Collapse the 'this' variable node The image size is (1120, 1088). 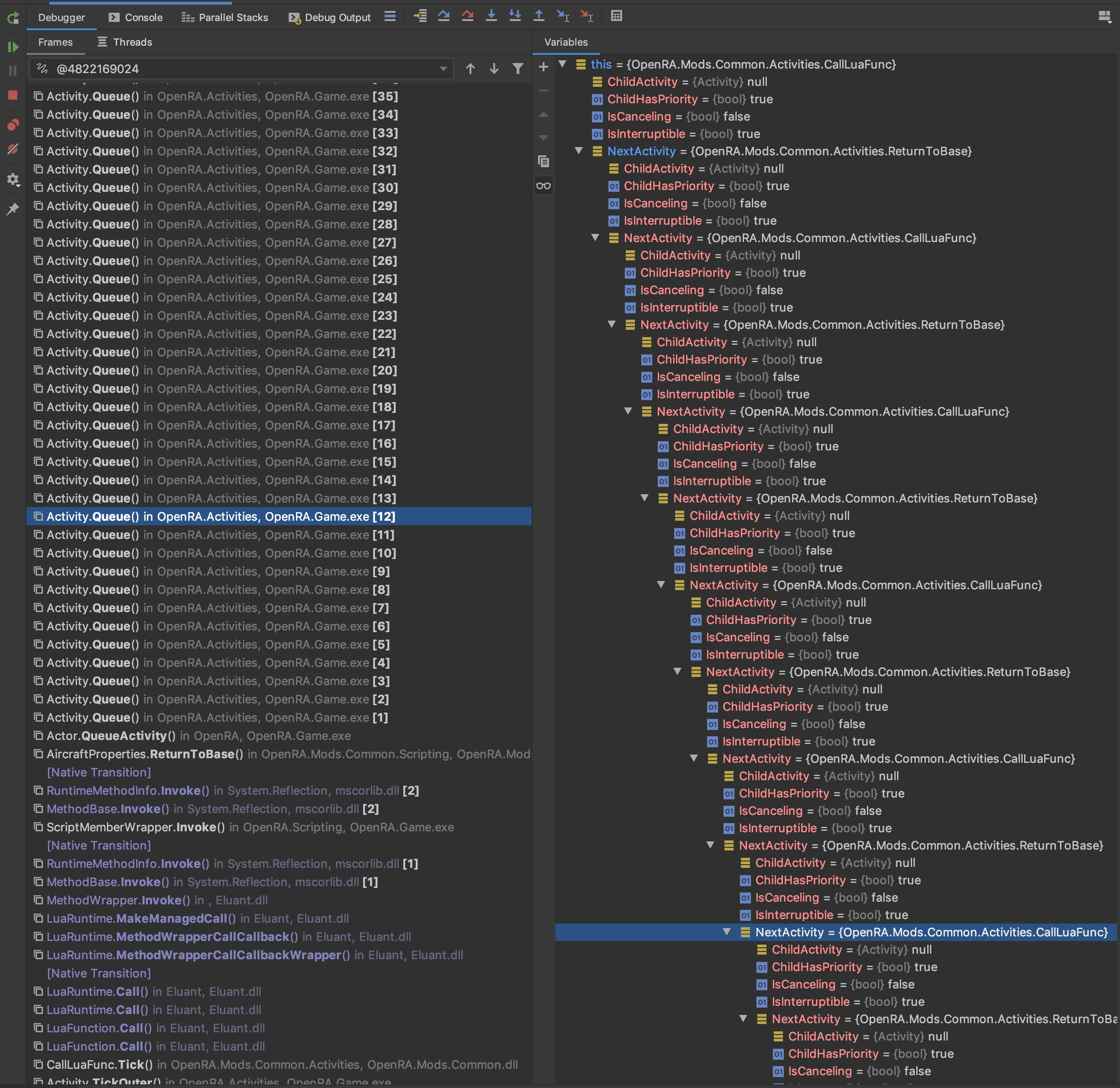point(562,64)
